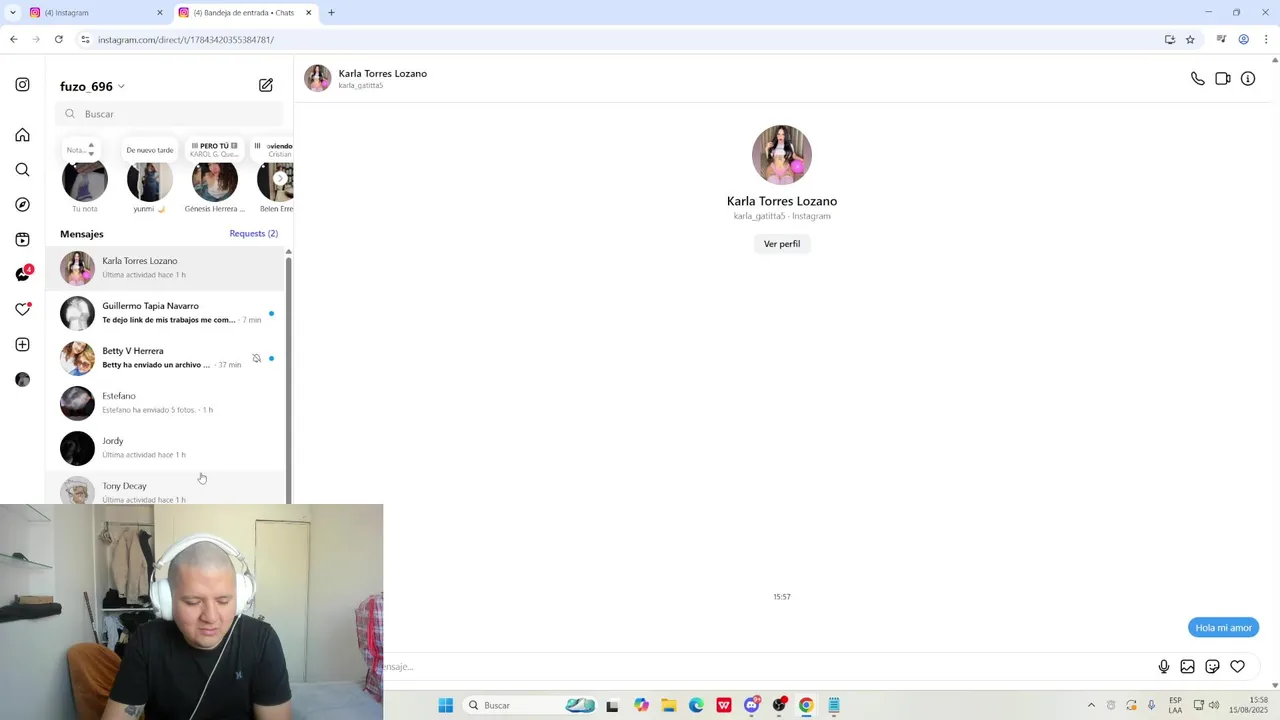Open Microsoft Edge from the taskbar
This screenshot has width=1280, height=720.
(696, 706)
